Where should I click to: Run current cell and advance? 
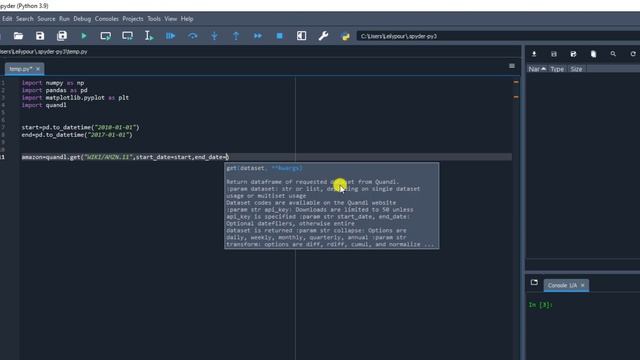click(x=127, y=36)
